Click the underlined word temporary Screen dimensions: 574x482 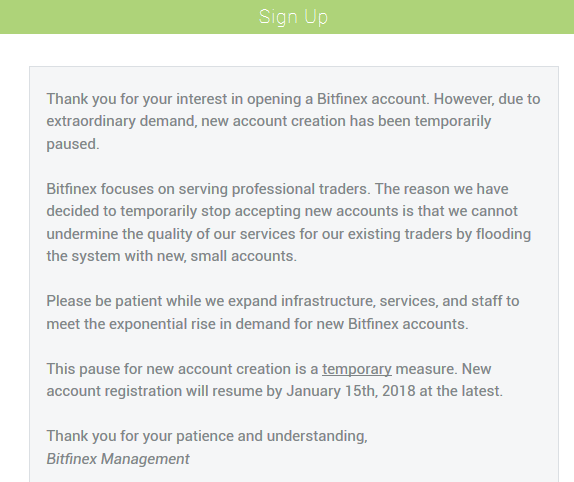pyautogui.click(x=357, y=369)
